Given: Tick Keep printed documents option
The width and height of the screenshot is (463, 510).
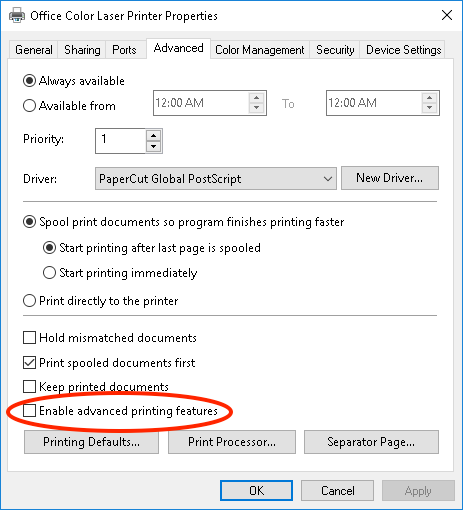Looking at the screenshot, I should (x=29, y=387).
